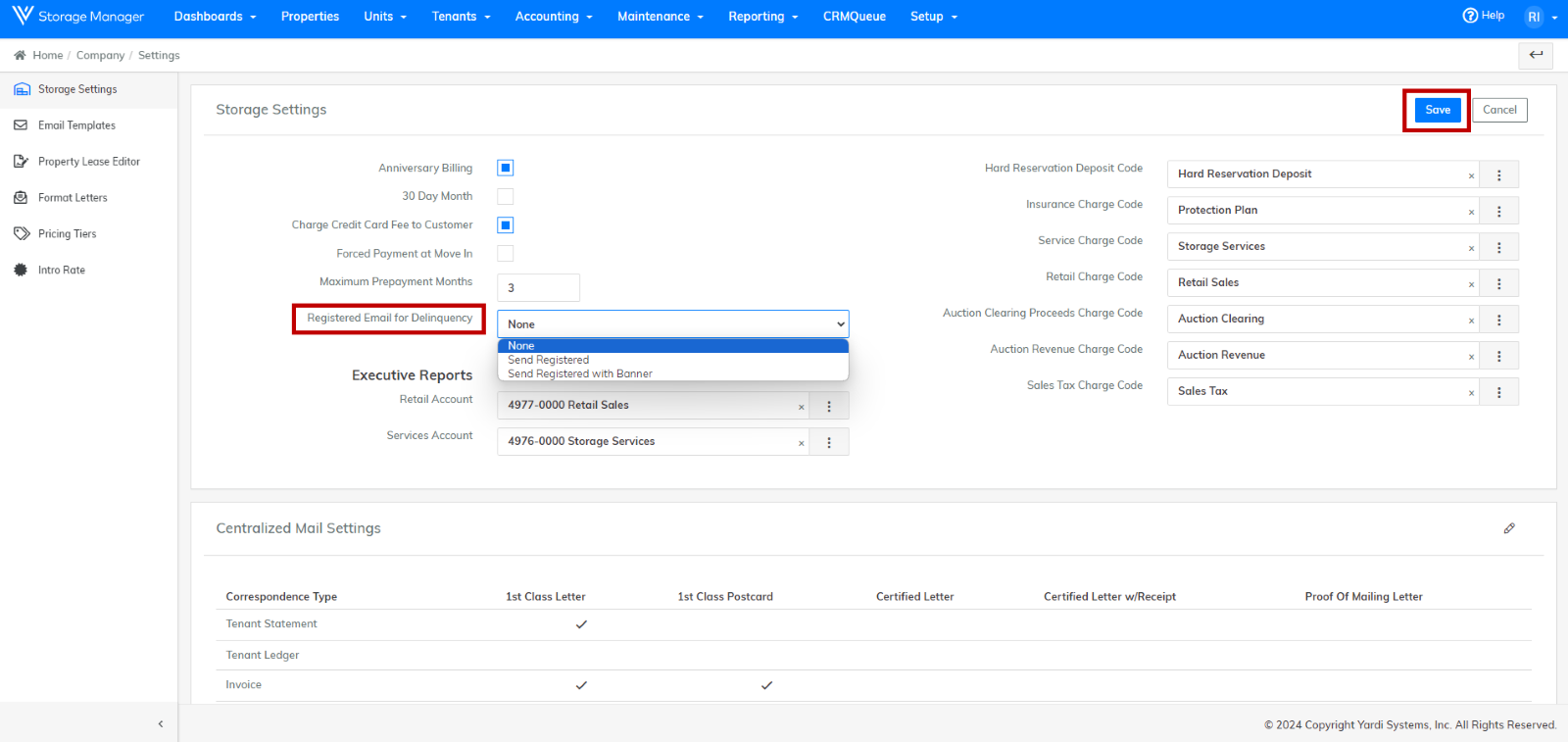Toggle Charge Credit Card Fee to Customer
1568x742 pixels.
(506, 225)
